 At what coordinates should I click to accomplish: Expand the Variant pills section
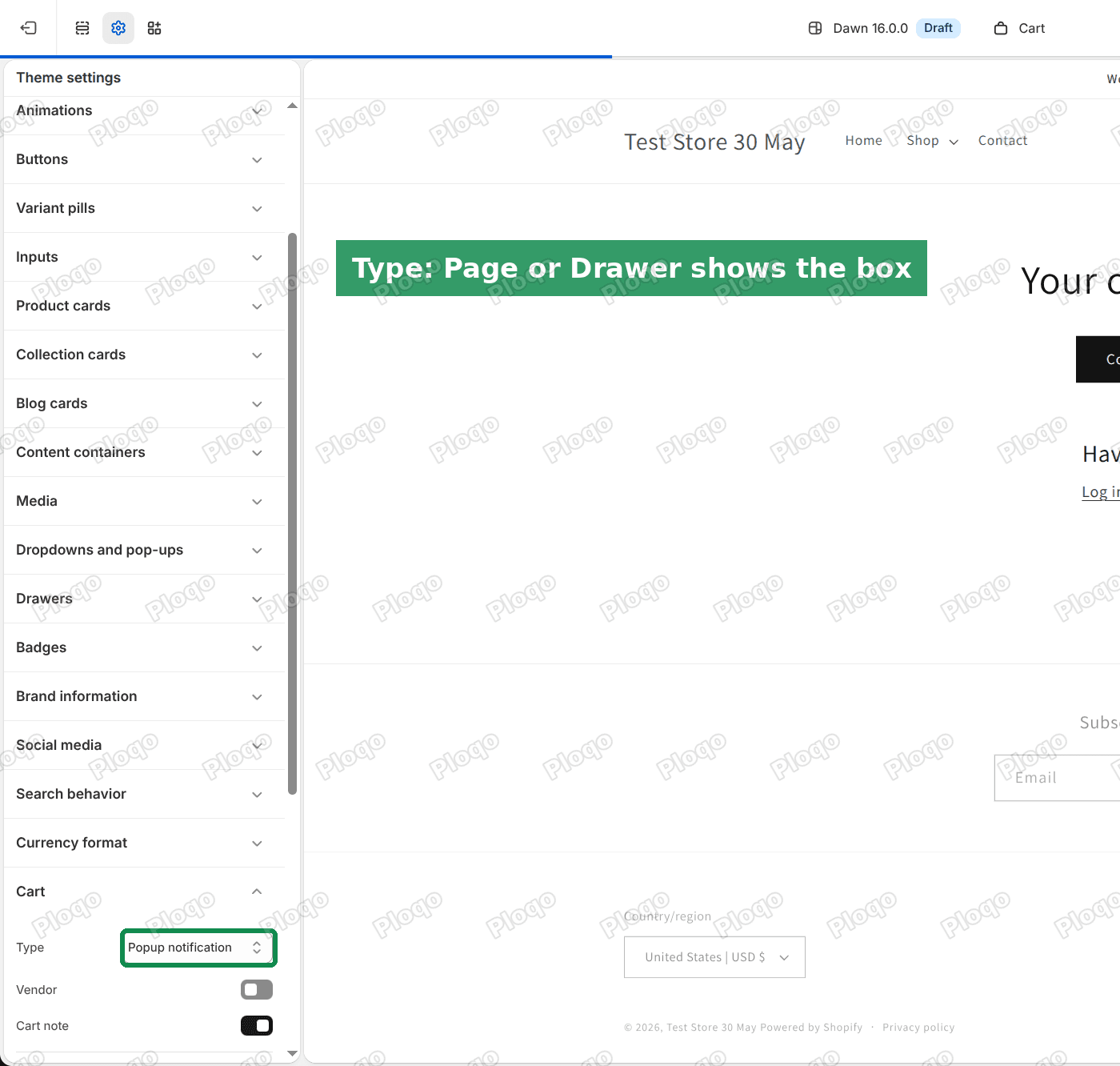(144, 208)
